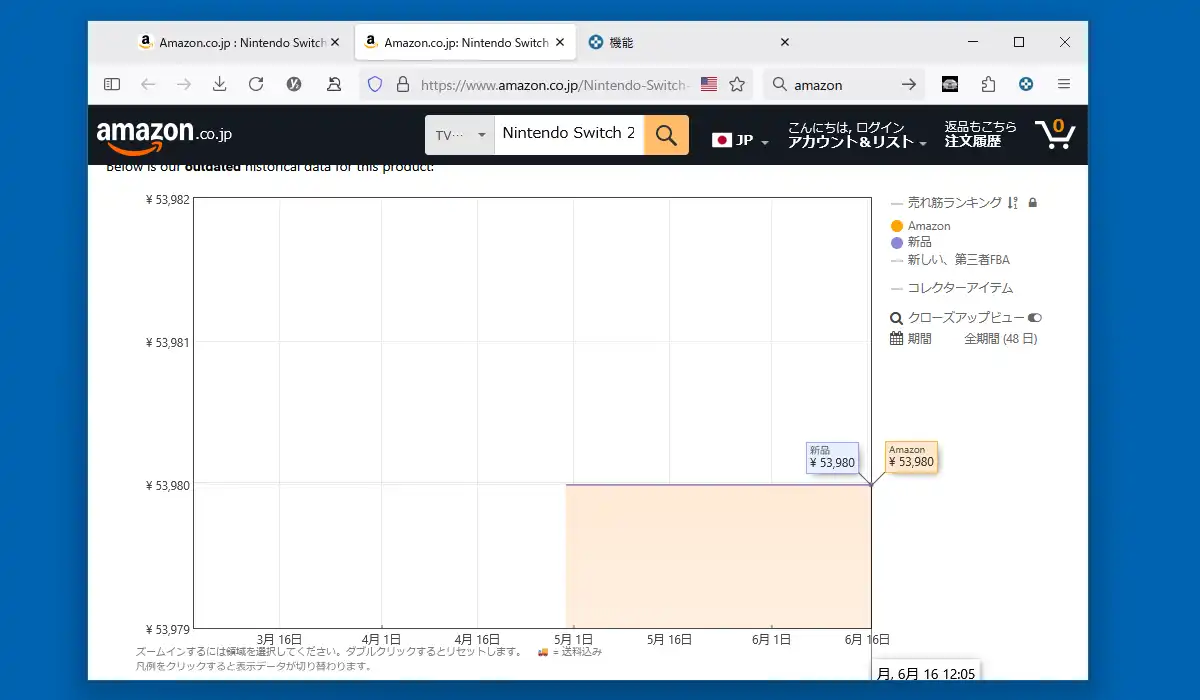Expand the TV search category dropdown

[x=460, y=134]
